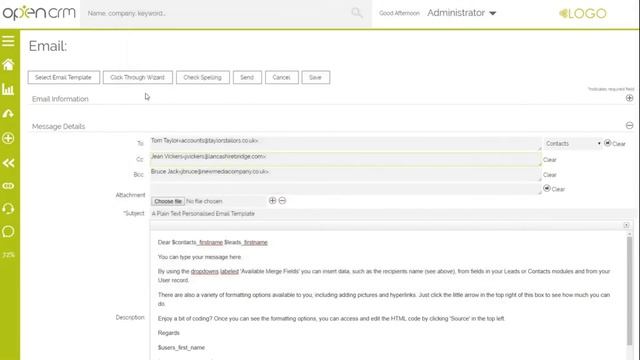Click into the Bcc recipients field
The height and width of the screenshot is (360, 640).
point(346,174)
